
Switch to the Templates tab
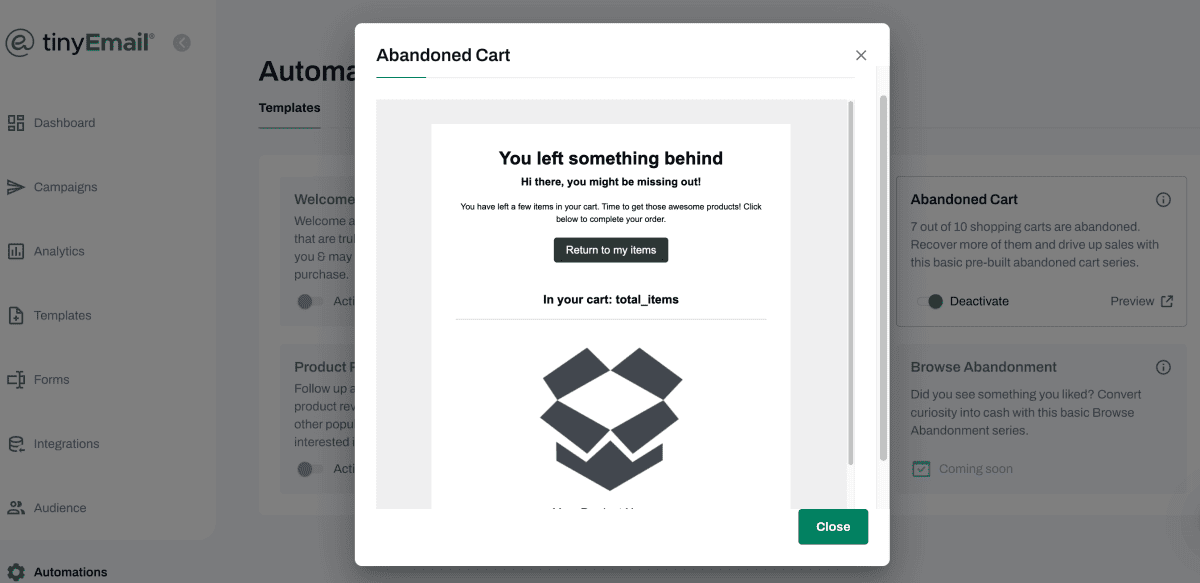289,108
